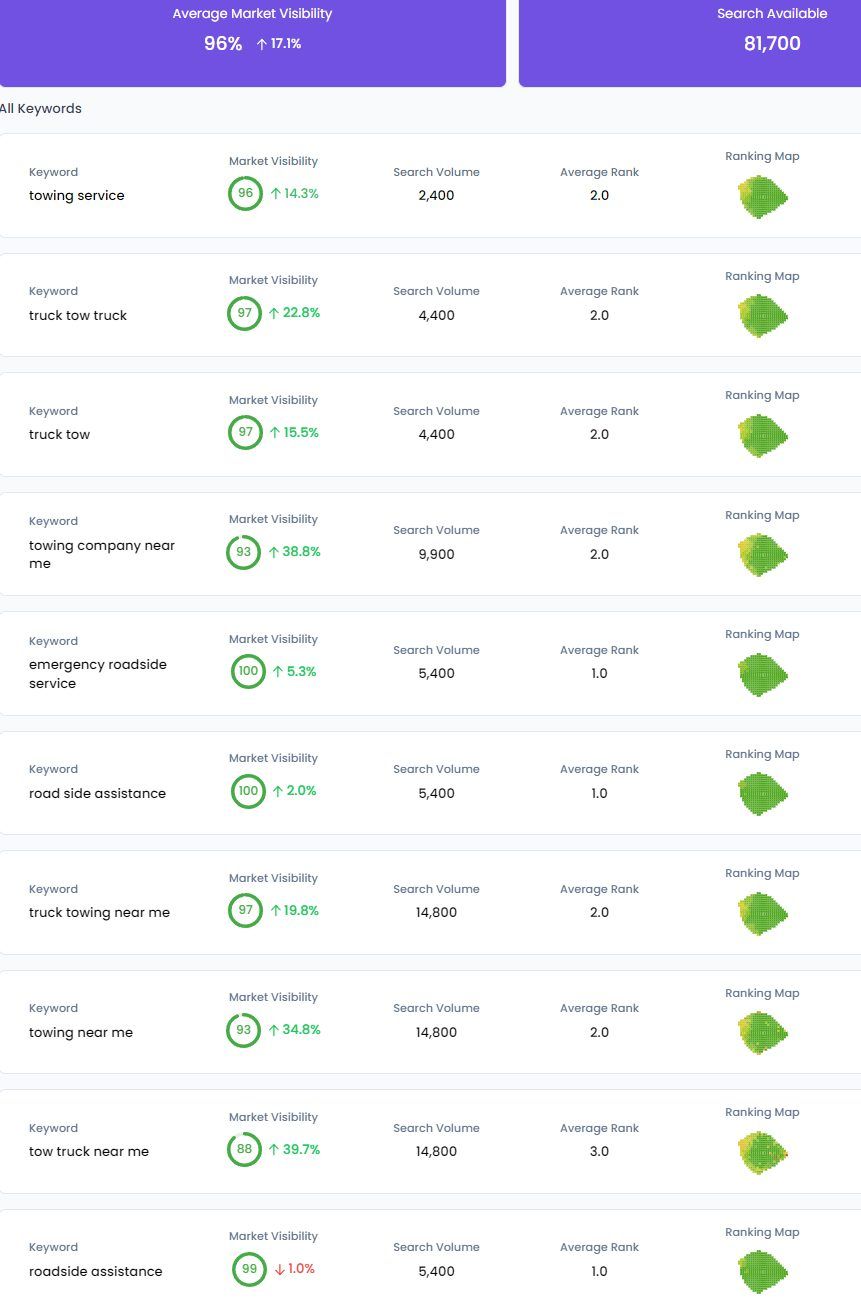Click the Ranking Map for roadside assistance
The image size is (861, 1299).
pyautogui.click(x=763, y=1270)
